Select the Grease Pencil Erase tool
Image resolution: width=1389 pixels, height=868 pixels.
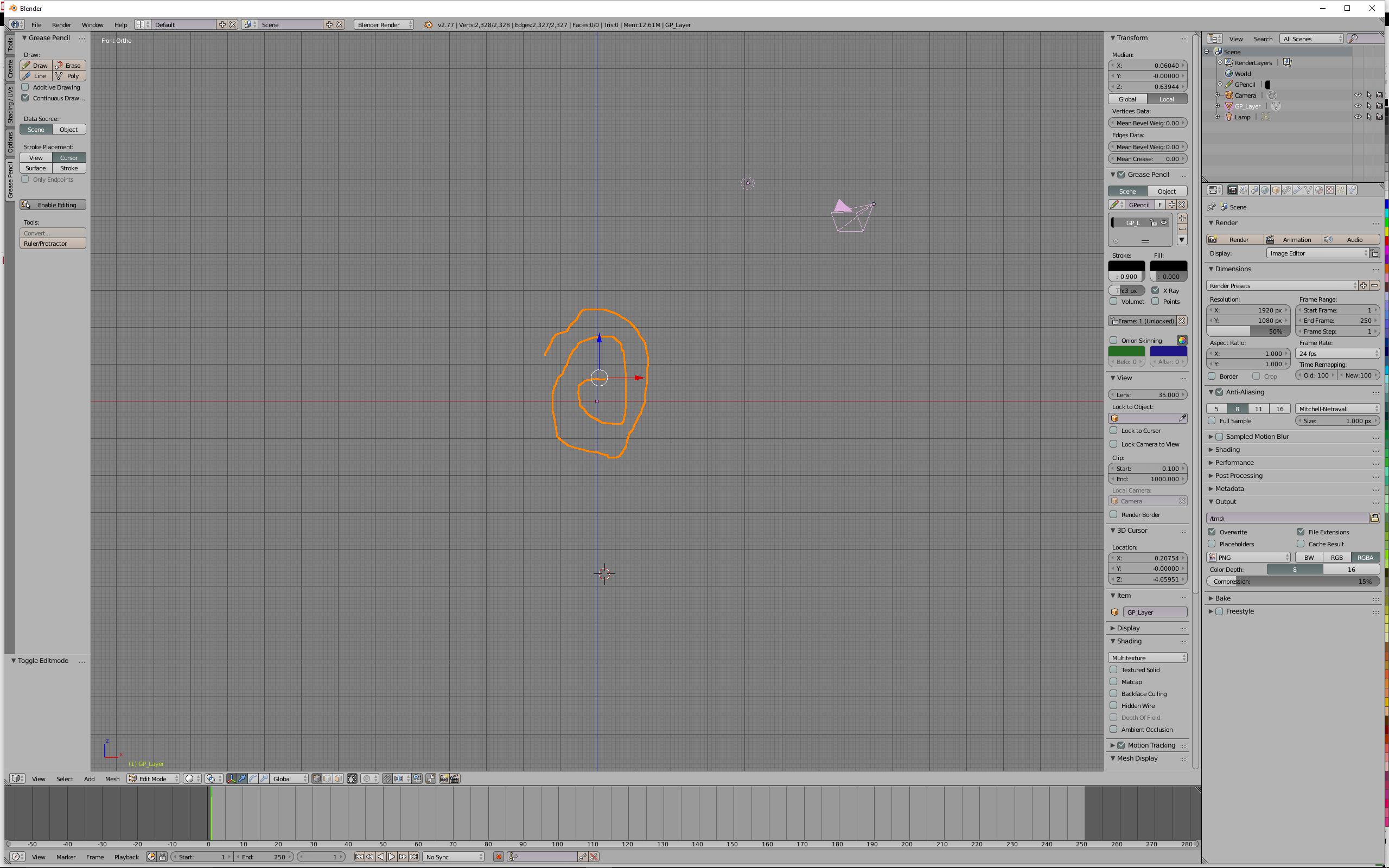69,66
